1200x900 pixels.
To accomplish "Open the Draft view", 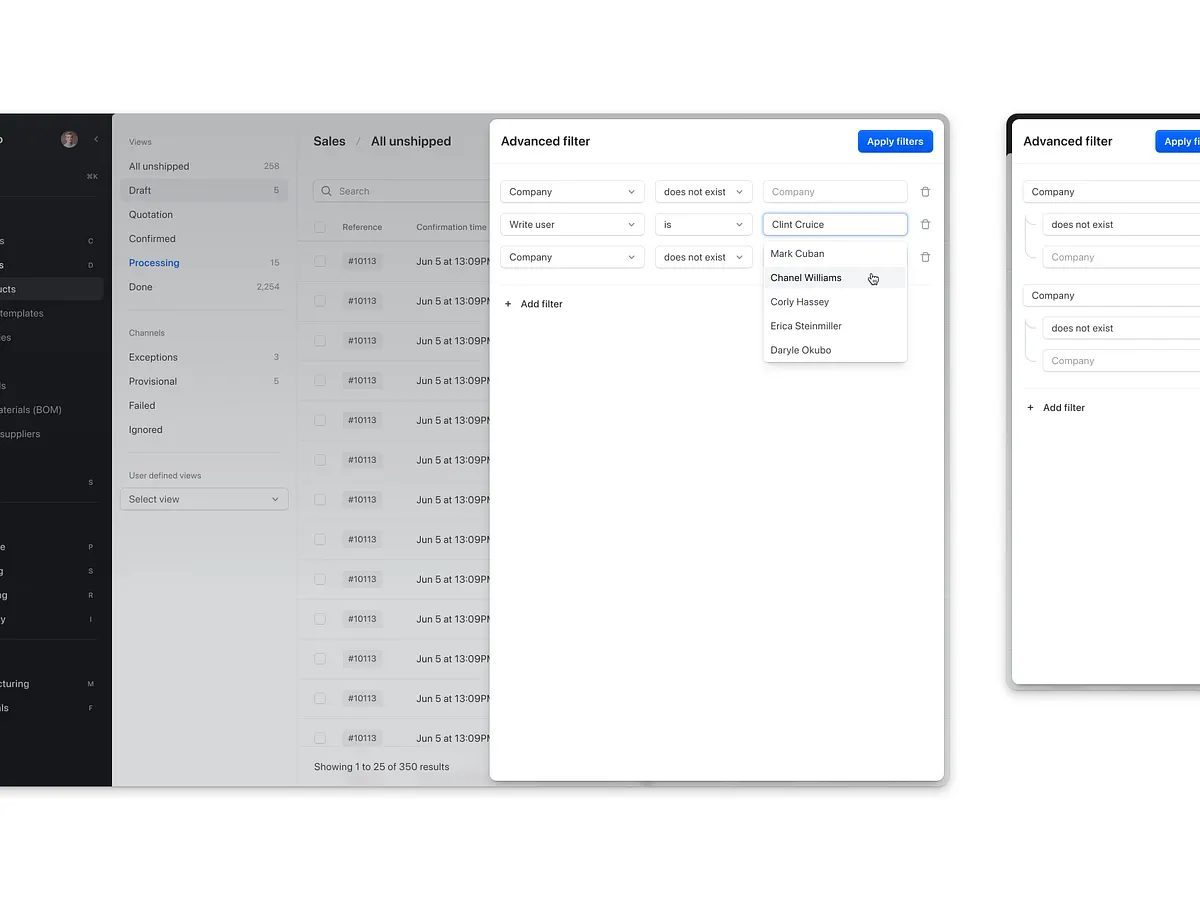I will click(204, 190).
